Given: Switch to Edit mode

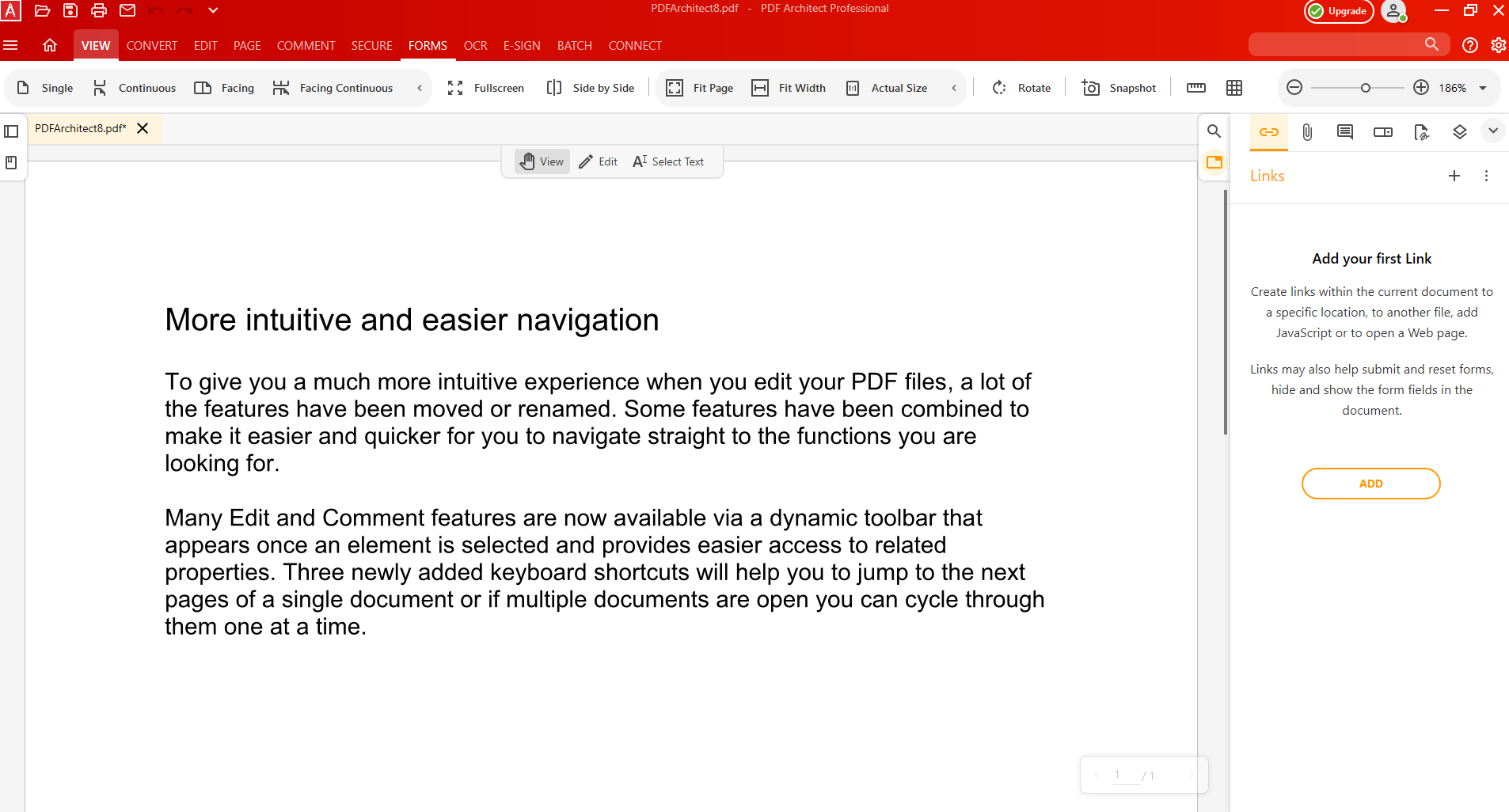Looking at the screenshot, I should tap(598, 161).
